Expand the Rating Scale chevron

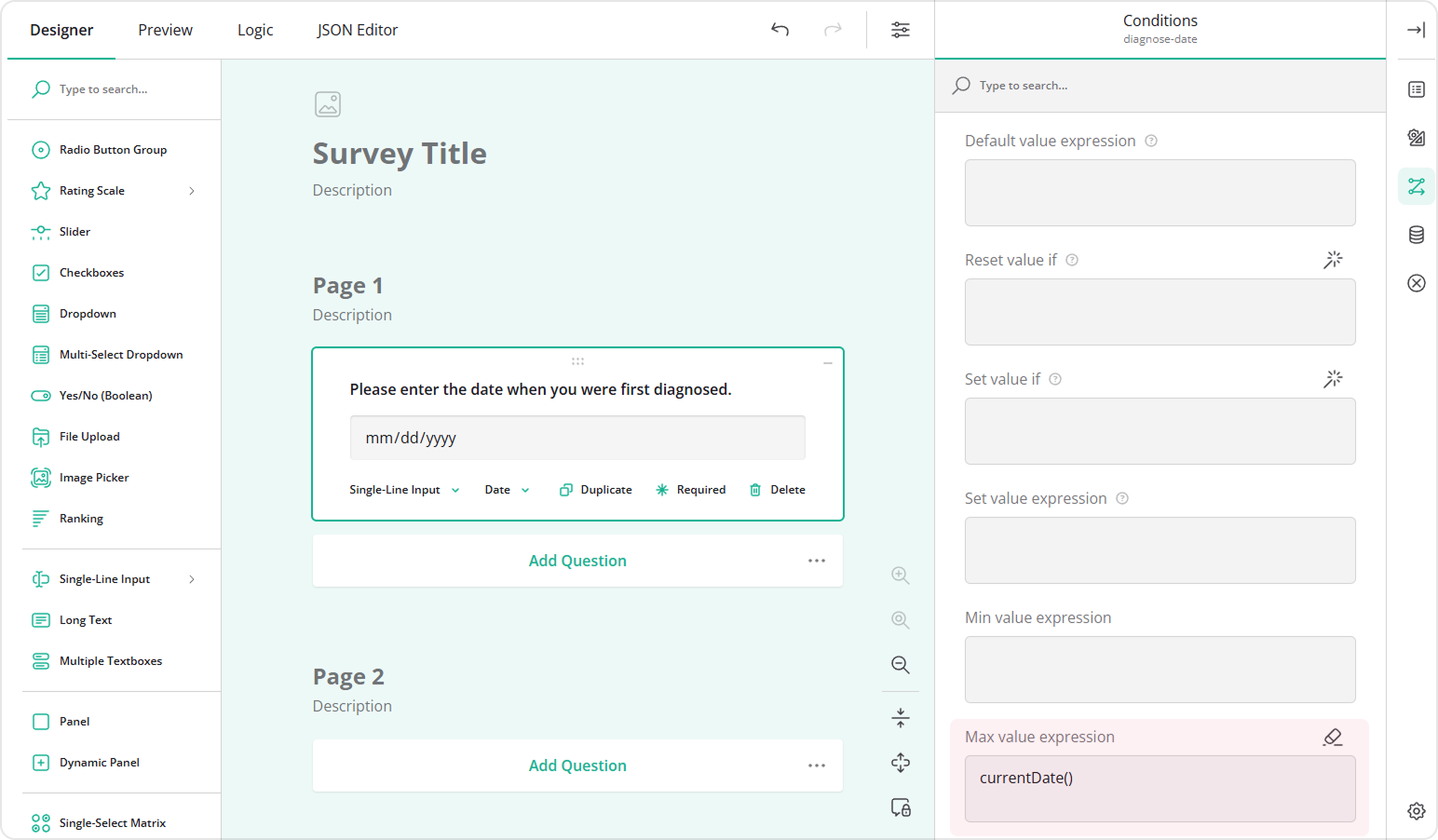192,190
